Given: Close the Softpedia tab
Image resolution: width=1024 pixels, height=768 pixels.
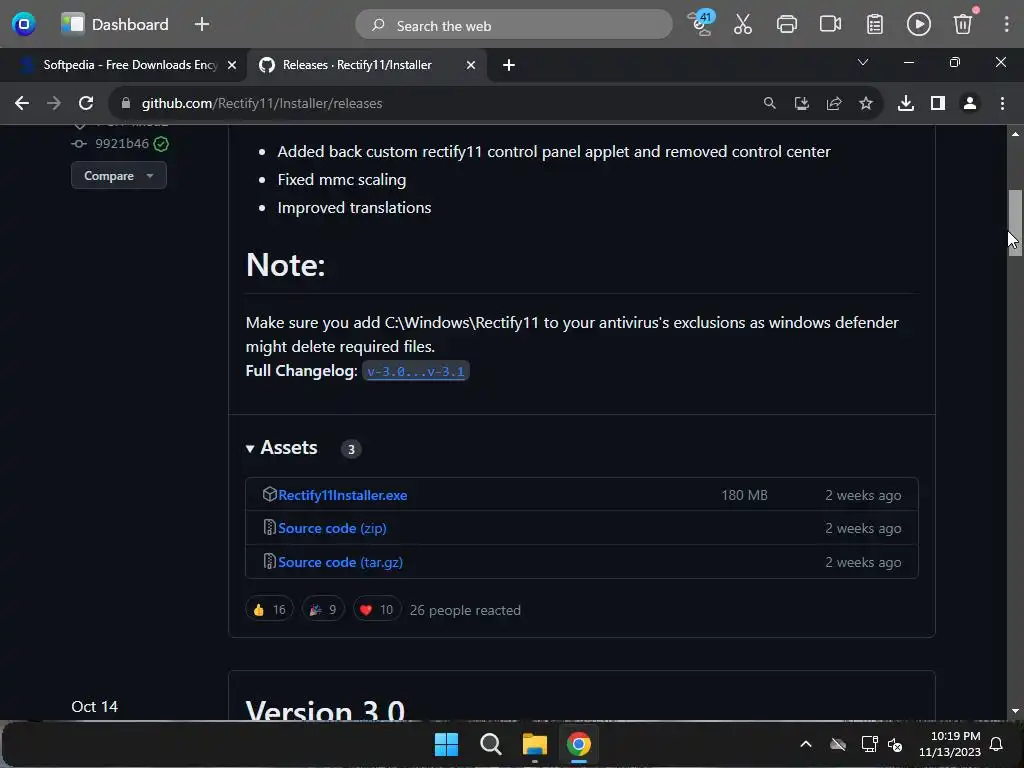Looking at the screenshot, I should (x=231, y=65).
